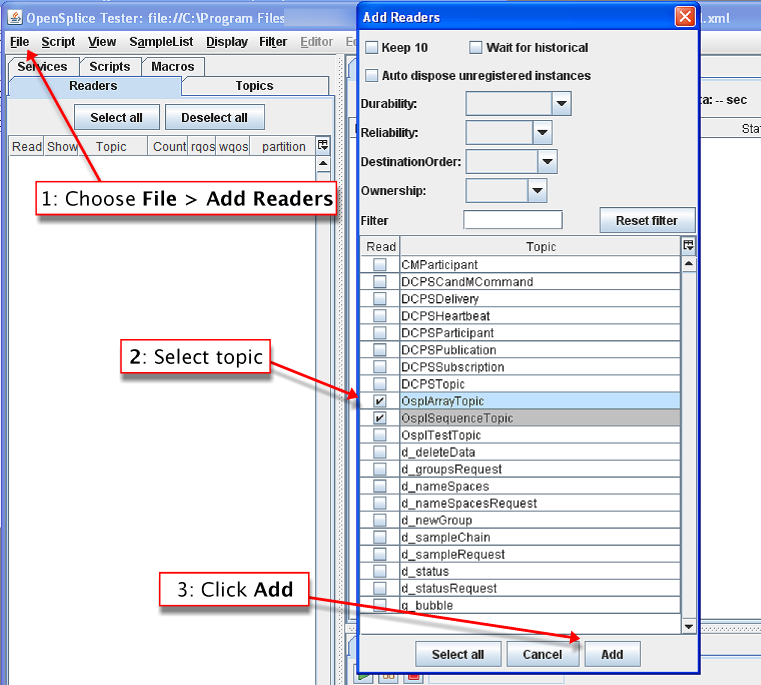
Task: Open the SampleList menu
Action: point(161,42)
